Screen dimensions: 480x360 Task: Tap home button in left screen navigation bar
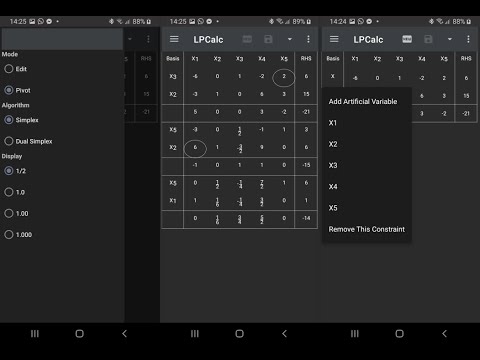pyautogui.click(x=79, y=333)
